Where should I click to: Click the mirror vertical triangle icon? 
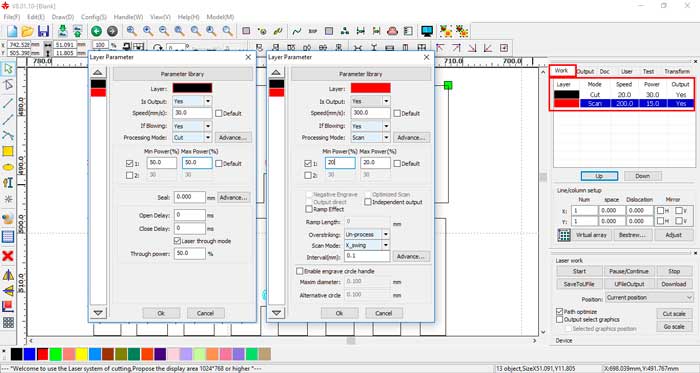click(8, 291)
